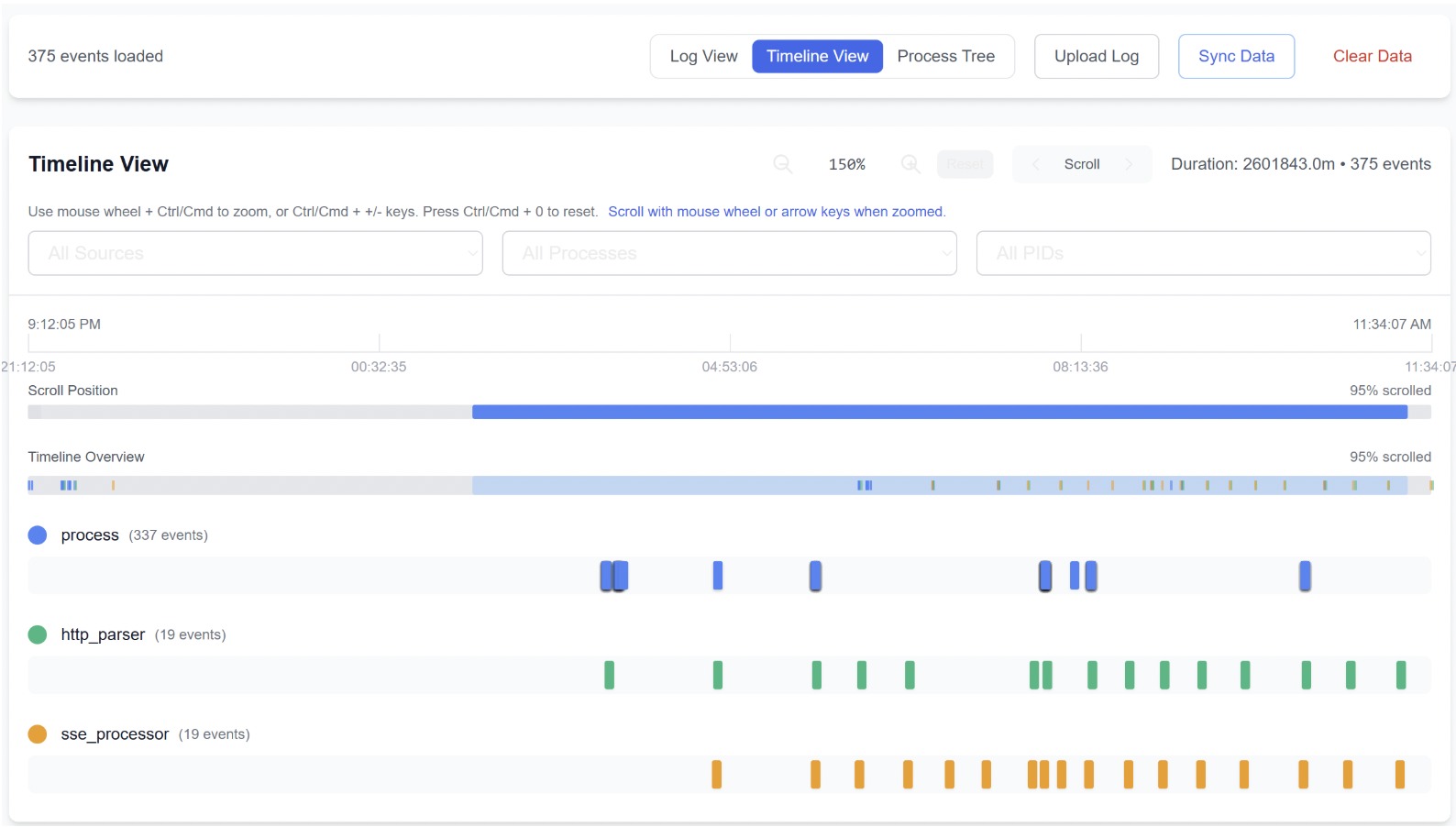Open the Process Tree tab
The image size is (1456, 827).
945,56
